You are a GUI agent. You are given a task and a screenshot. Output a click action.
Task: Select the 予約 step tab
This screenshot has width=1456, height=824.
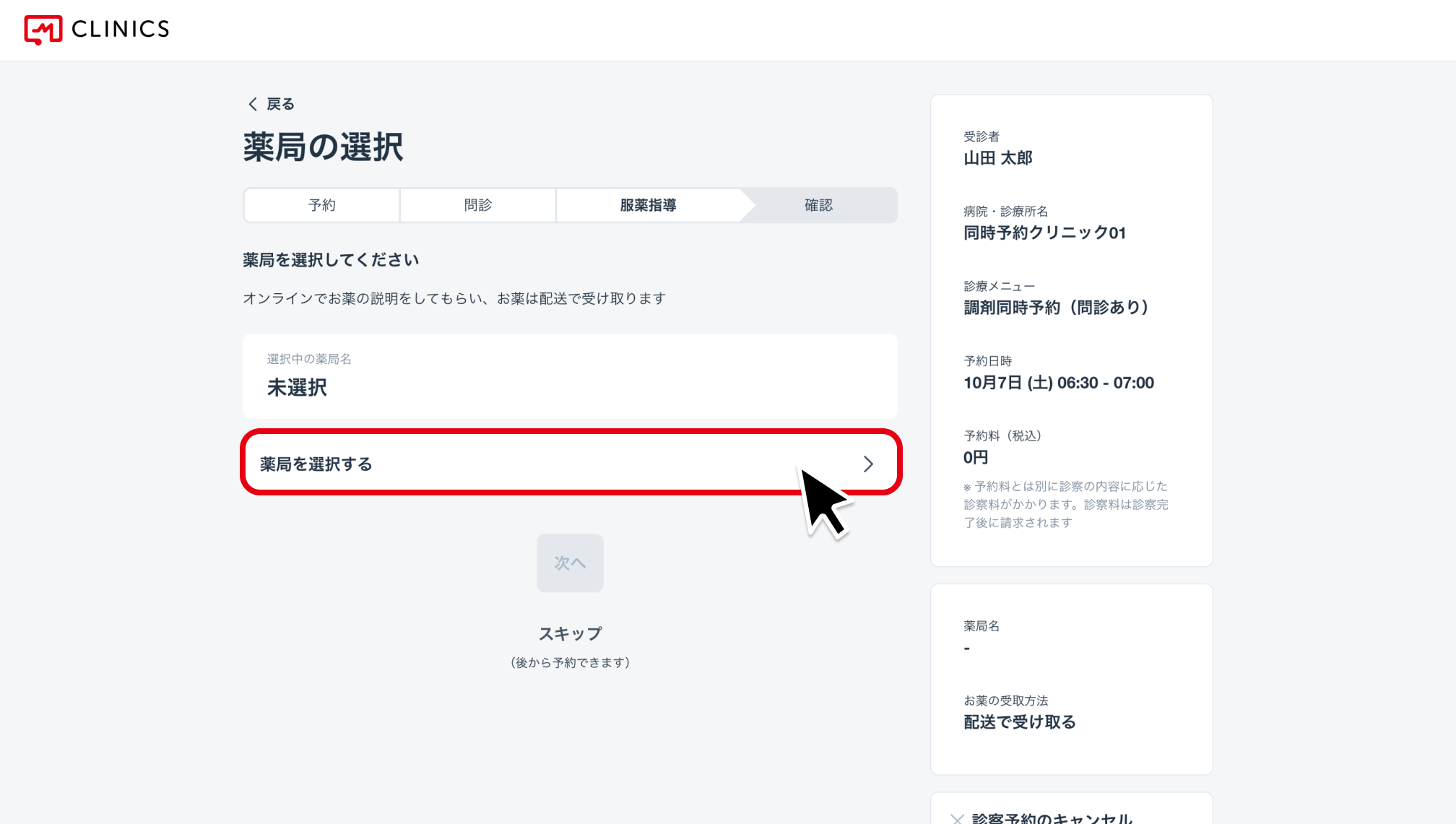pos(322,205)
